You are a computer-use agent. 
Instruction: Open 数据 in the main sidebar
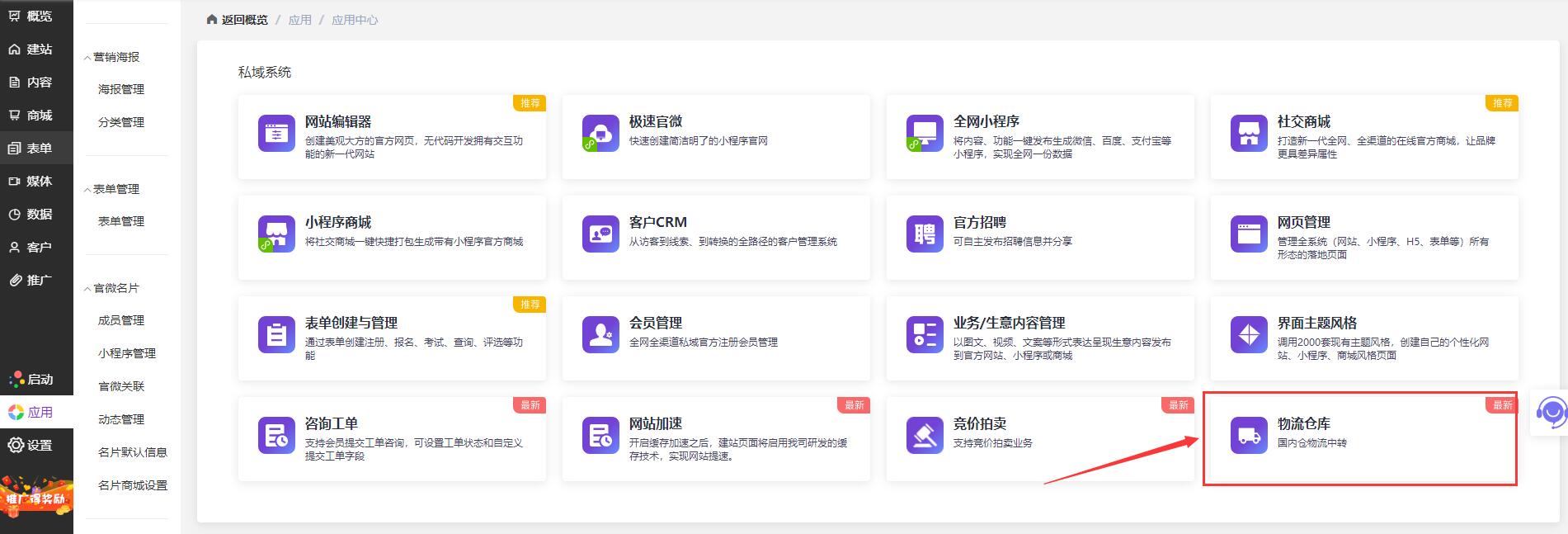tap(36, 215)
